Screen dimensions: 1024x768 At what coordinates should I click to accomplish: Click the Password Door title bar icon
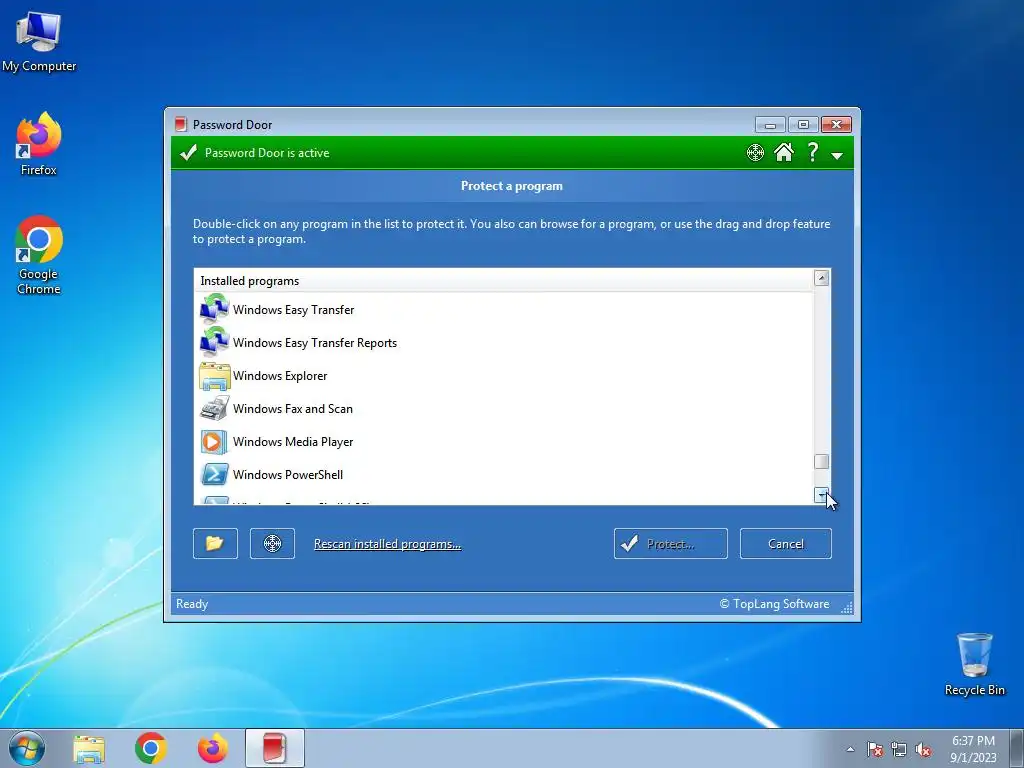point(181,124)
